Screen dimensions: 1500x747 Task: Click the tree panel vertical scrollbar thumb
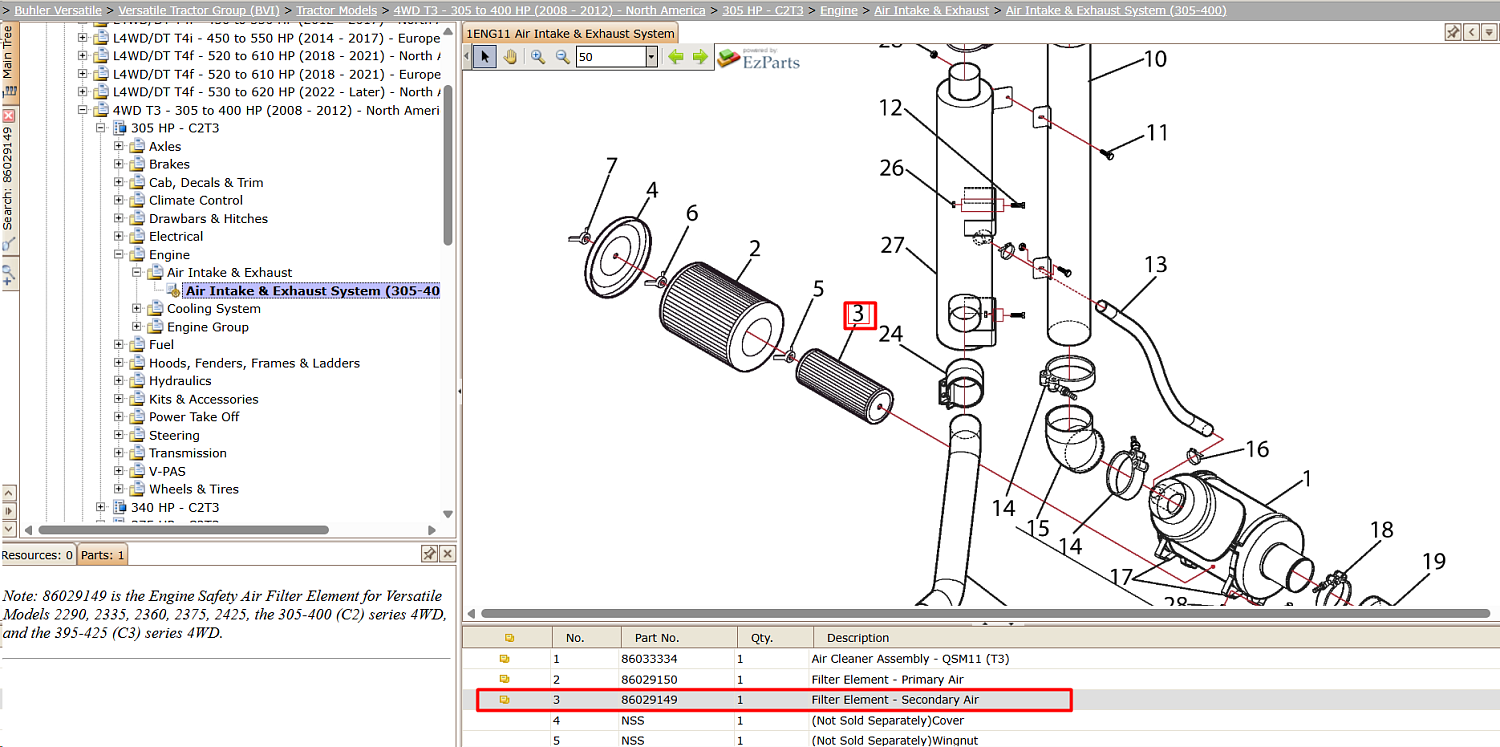coord(448,165)
